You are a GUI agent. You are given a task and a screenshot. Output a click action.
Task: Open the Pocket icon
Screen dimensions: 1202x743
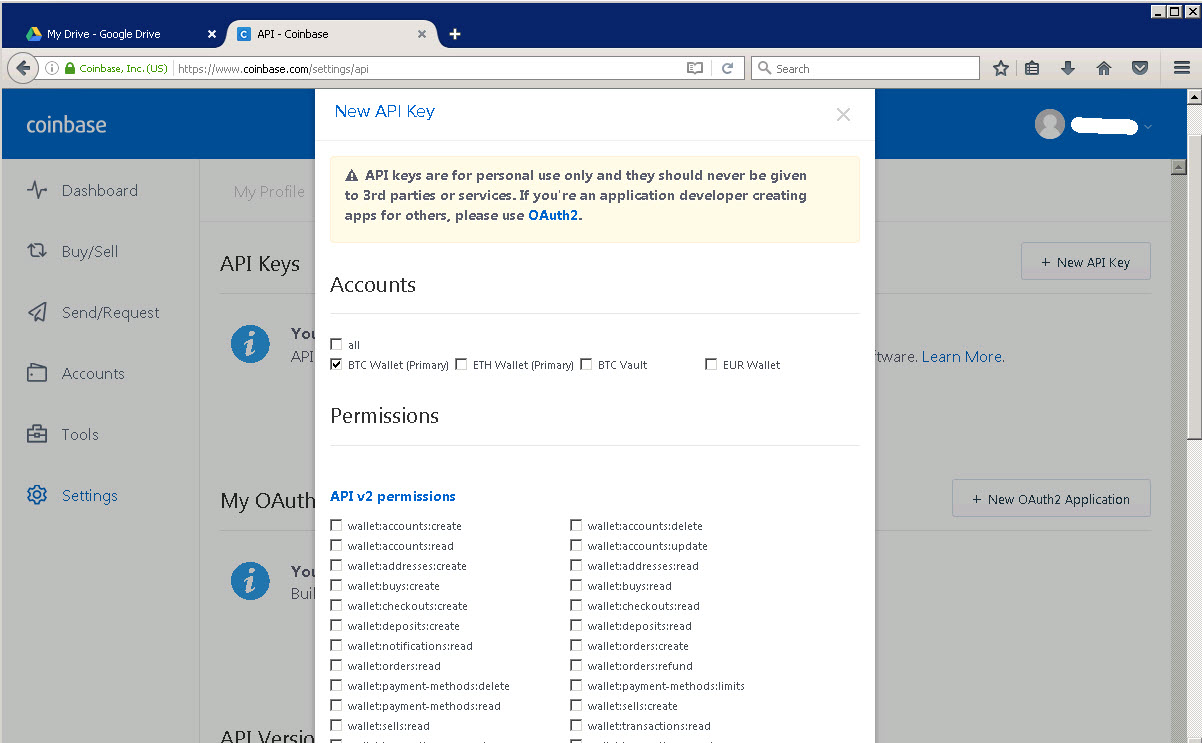pyautogui.click(x=1139, y=68)
